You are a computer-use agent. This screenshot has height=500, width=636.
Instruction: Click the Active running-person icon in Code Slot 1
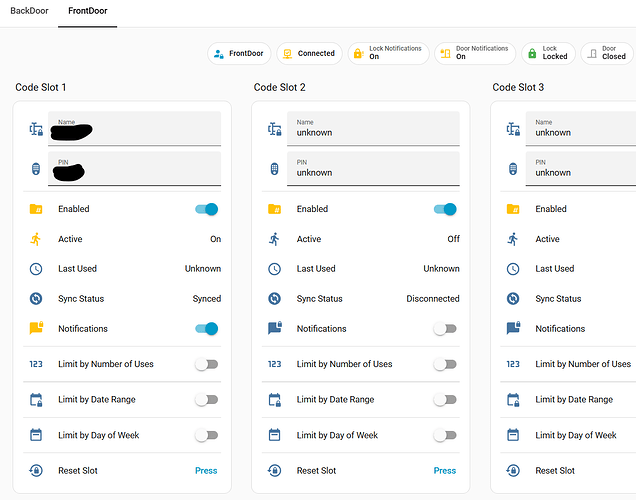[x=36, y=239]
